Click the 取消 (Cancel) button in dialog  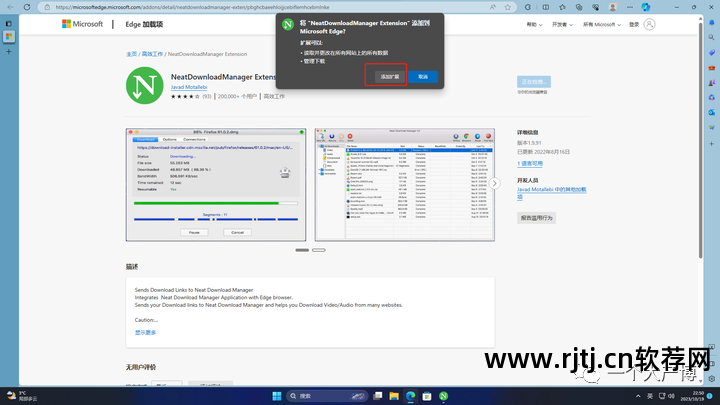coord(423,77)
